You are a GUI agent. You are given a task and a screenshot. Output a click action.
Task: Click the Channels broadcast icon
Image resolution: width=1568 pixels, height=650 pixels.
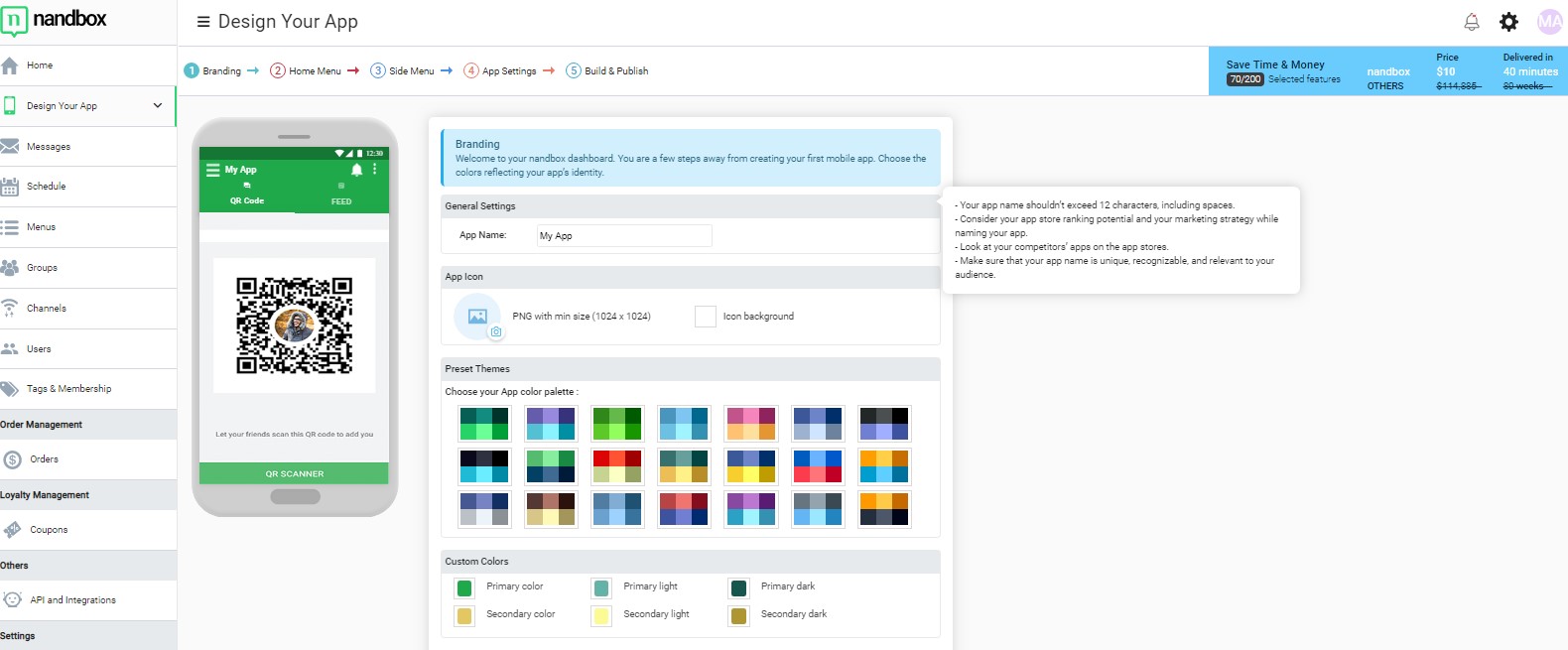(x=10, y=308)
